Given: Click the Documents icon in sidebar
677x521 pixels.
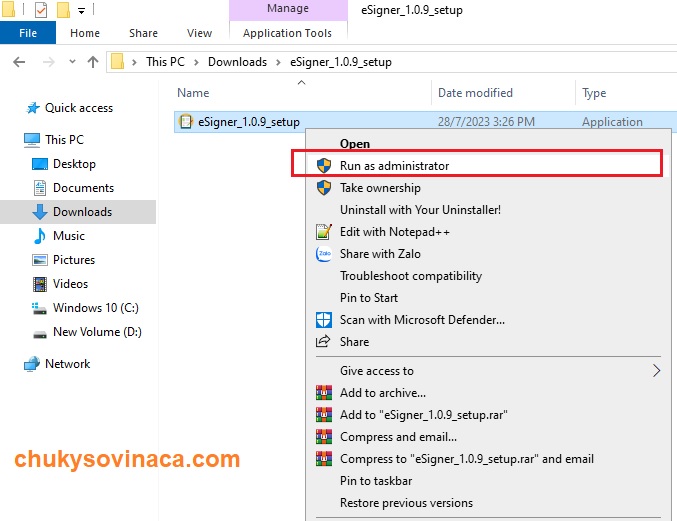Looking at the screenshot, I should click(40, 188).
